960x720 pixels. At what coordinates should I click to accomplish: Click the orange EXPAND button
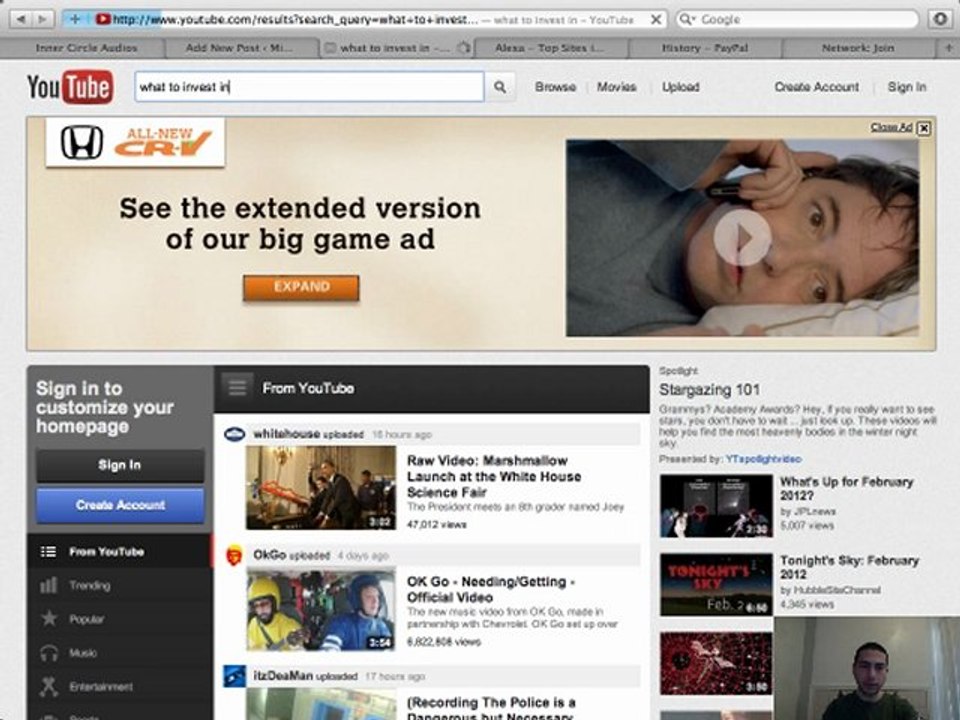coord(301,287)
